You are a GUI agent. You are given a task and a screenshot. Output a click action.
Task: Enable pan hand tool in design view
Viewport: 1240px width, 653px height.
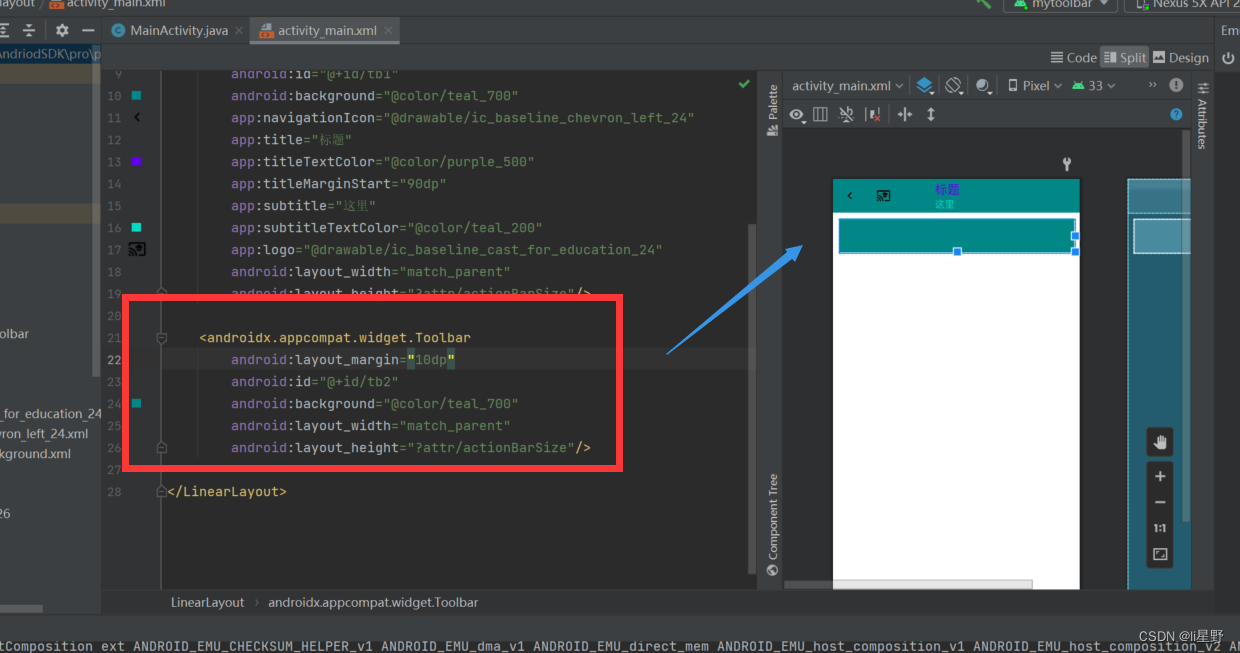(x=1160, y=441)
